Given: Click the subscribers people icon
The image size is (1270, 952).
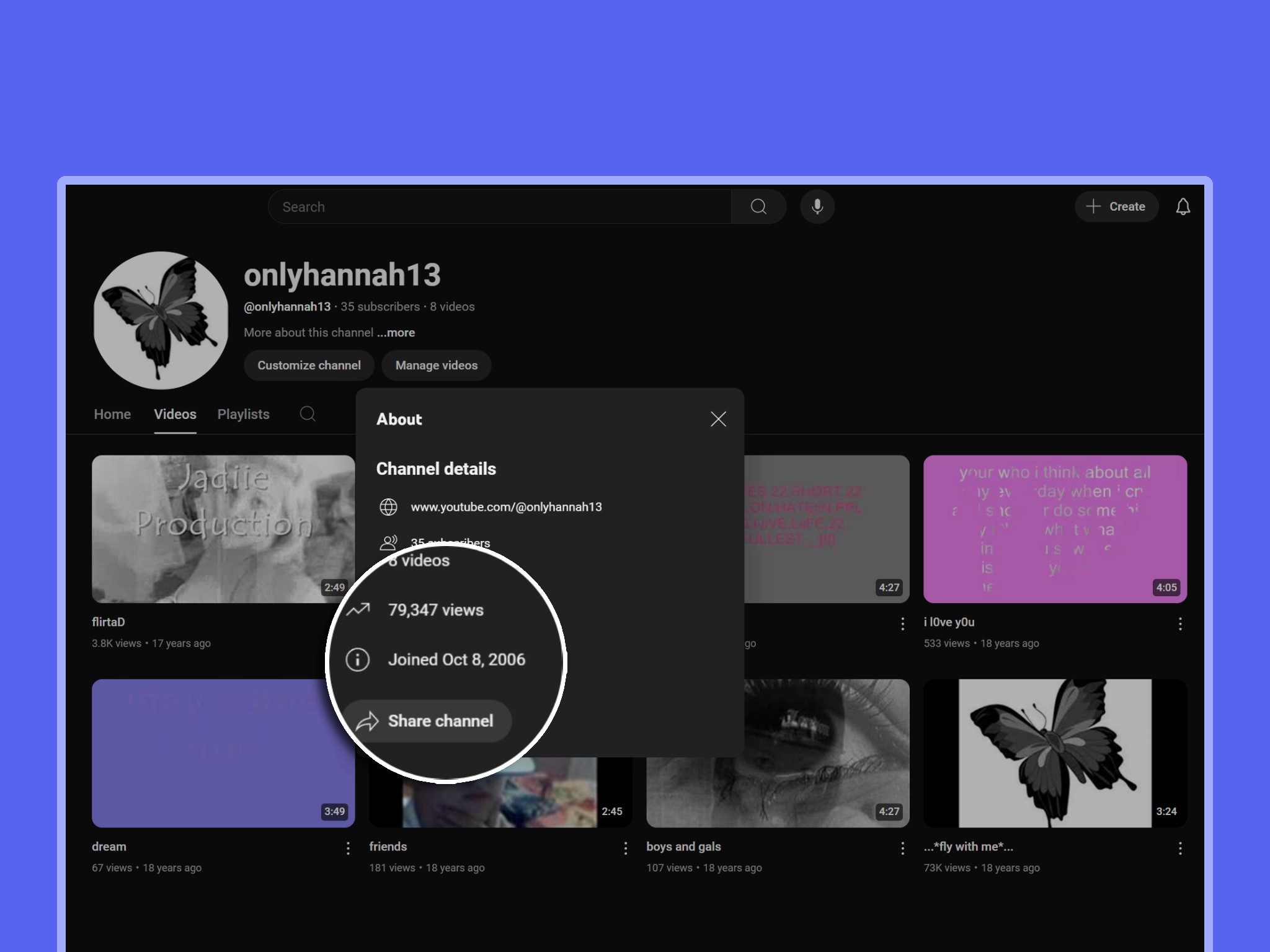Looking at the screenshot, I should [388, 543].
